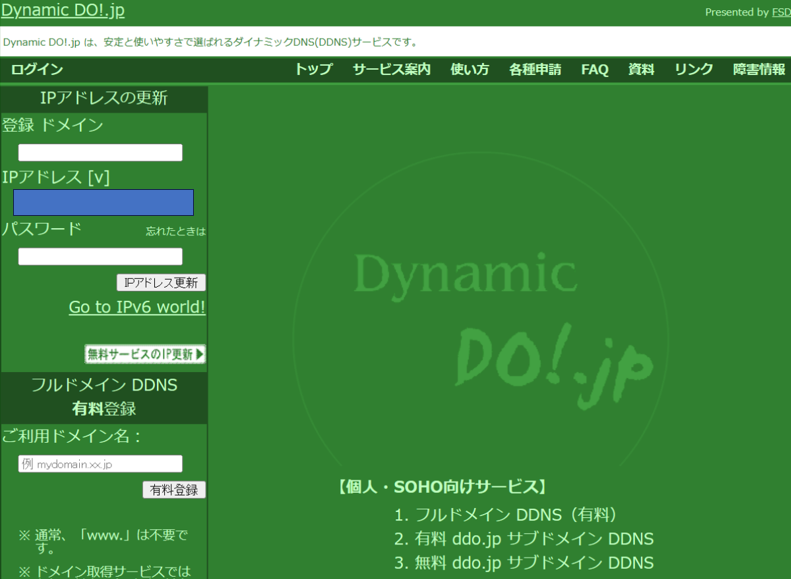The image size is (791, 579).
Task: Click the IPアドレス更新 button
Action: 161,283
